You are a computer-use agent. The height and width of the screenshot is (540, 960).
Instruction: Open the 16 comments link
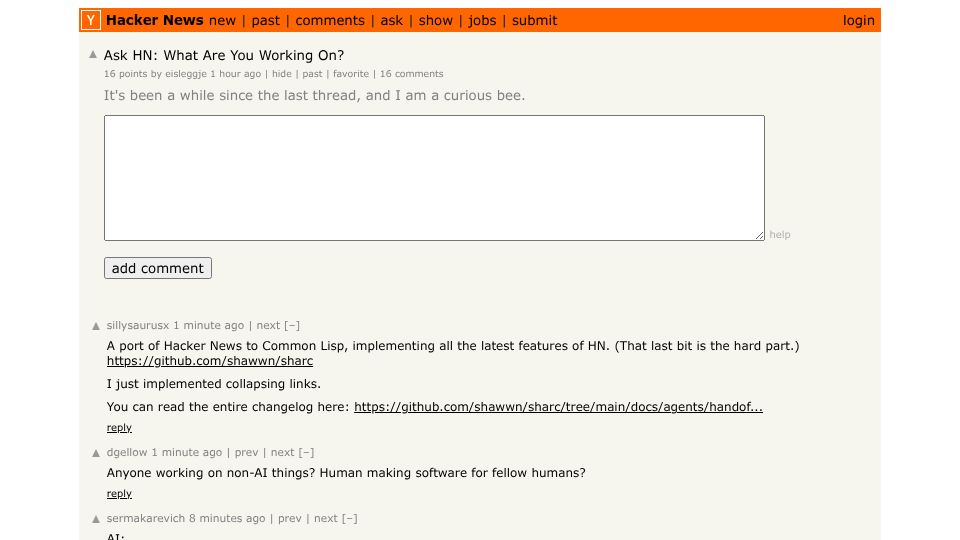(x=411, y=73)
